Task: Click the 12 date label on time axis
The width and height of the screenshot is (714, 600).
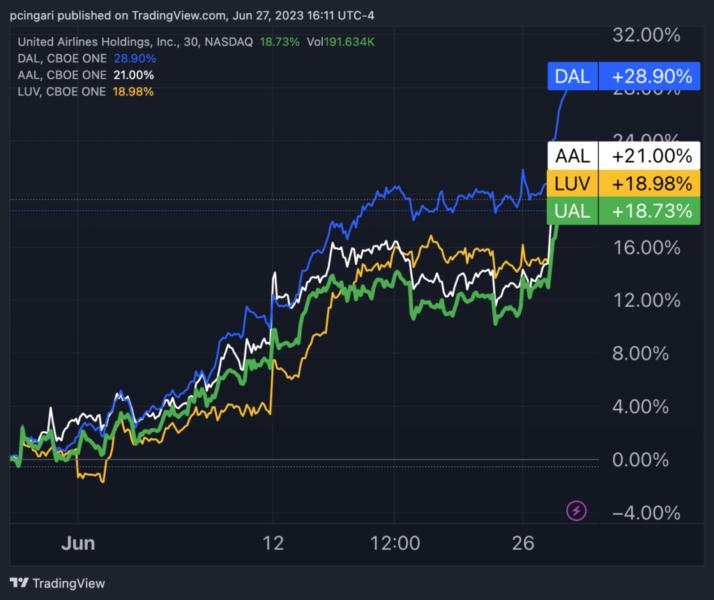Action: tap(273, 543)
